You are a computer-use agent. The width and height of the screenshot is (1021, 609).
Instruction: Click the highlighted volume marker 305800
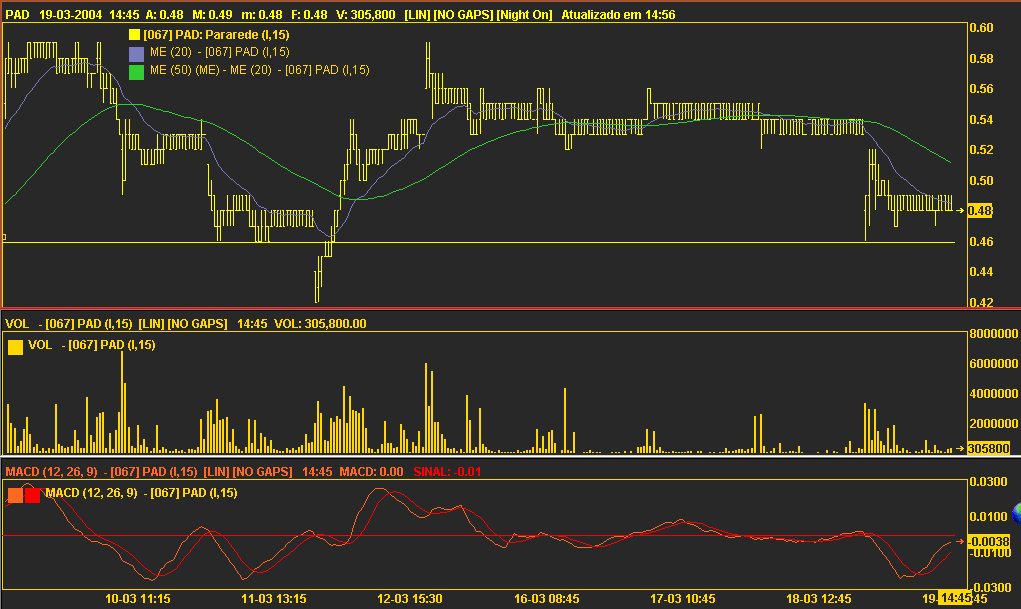click(x=988, y=448)
